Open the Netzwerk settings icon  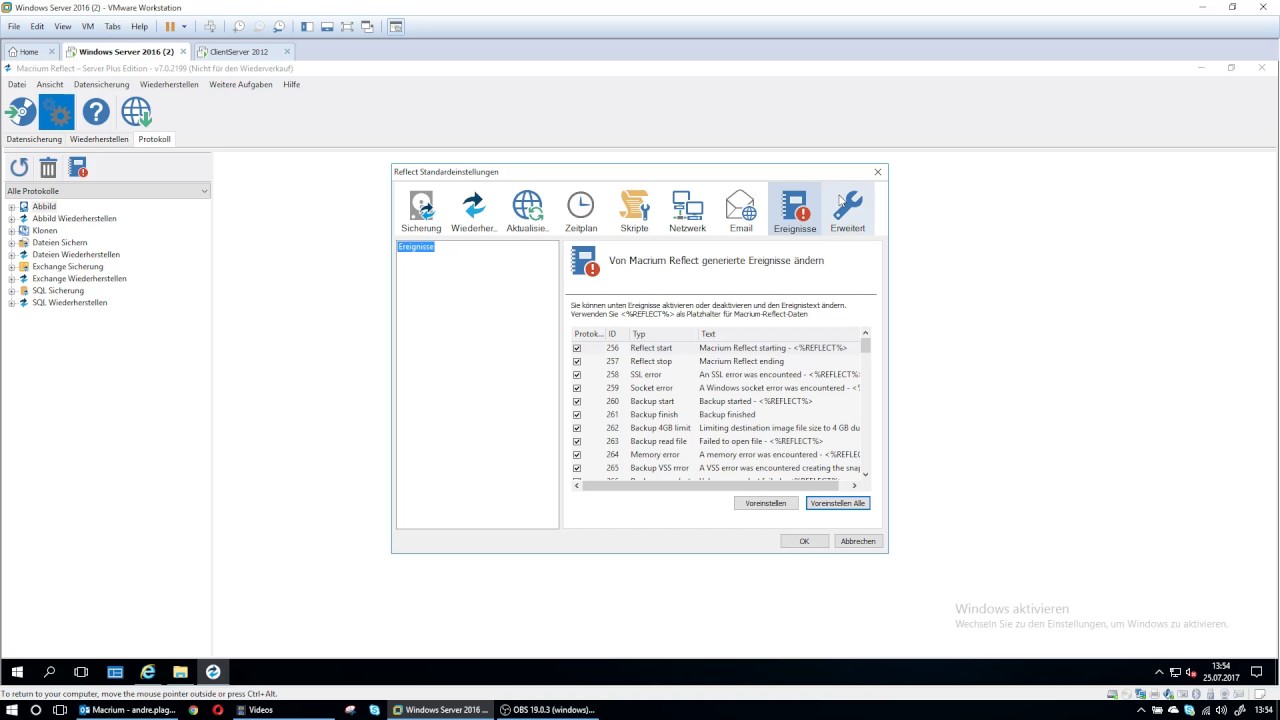click(x=687, y=210)
